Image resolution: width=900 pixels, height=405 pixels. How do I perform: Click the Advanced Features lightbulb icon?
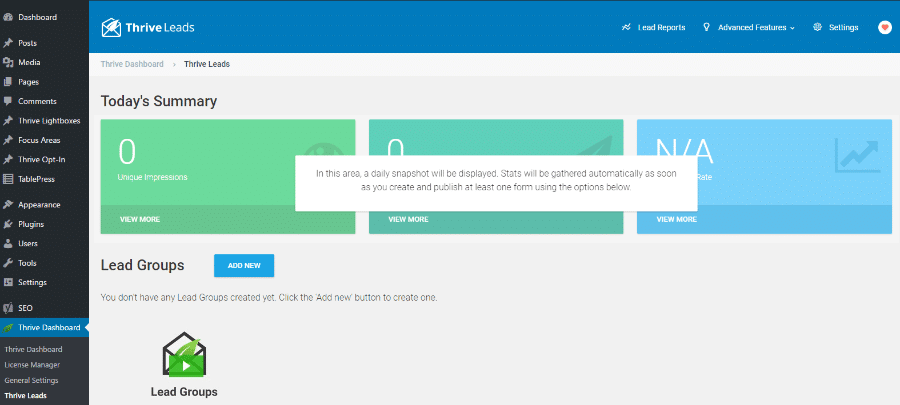coord(707,27)
